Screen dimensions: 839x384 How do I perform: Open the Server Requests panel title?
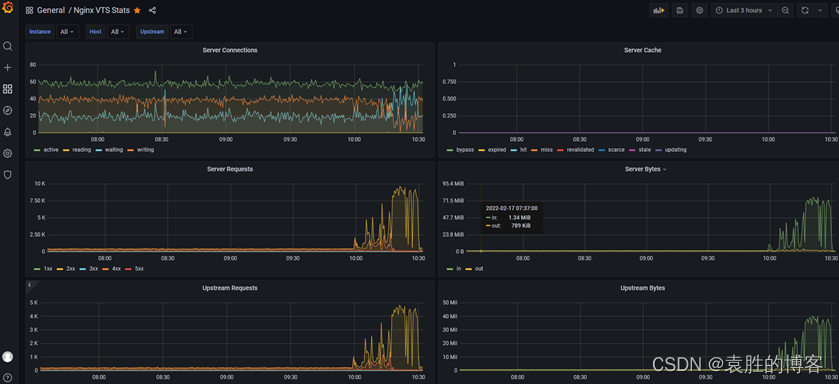point(230,169)
